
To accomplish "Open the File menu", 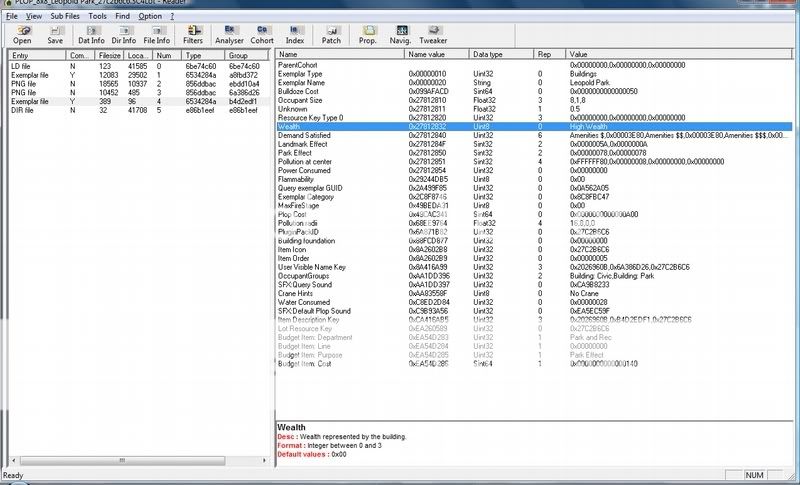I will click(11, 17).
